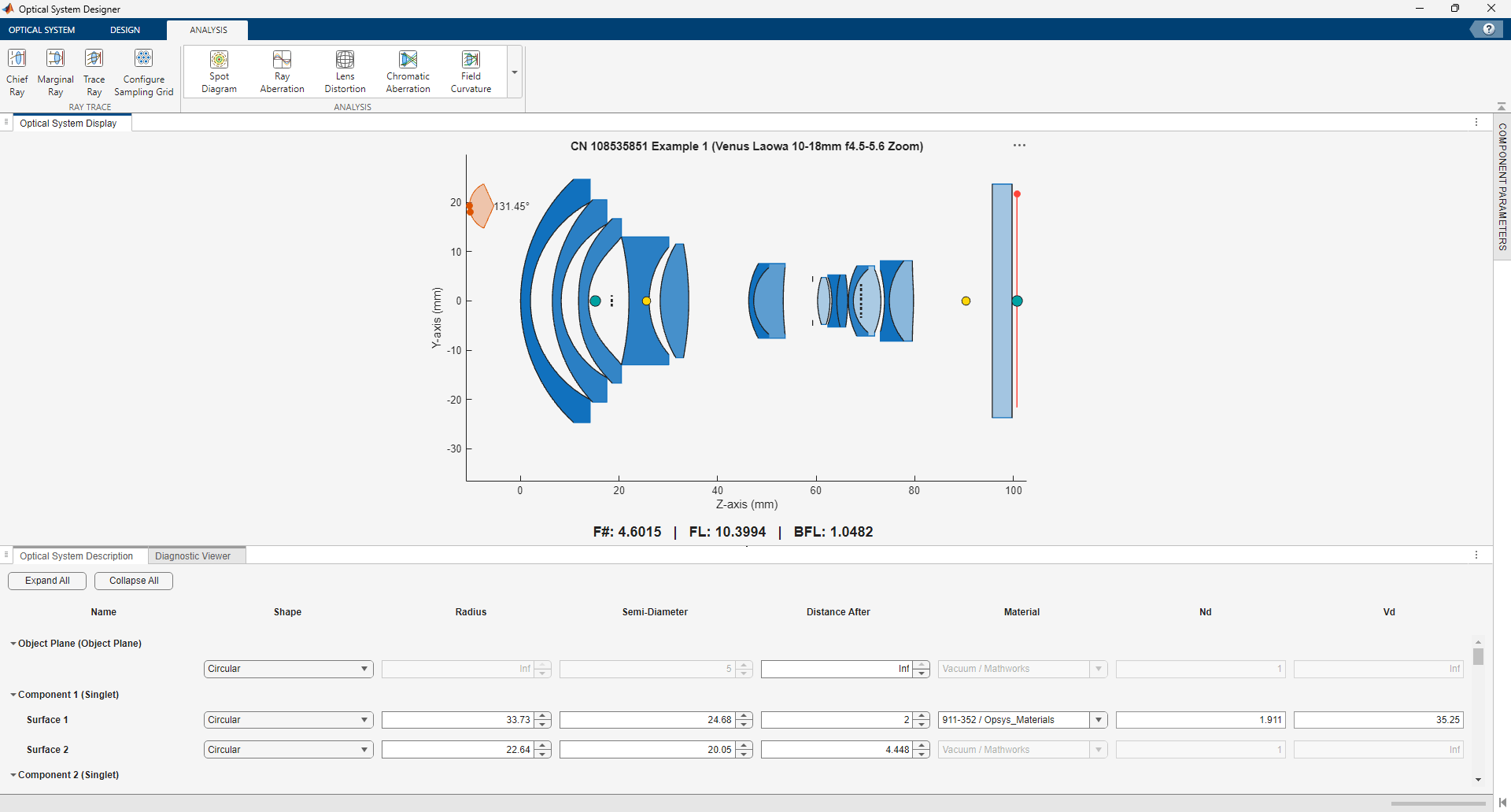
Task: Select the Chief Ray tool
Action: point(17,71)
